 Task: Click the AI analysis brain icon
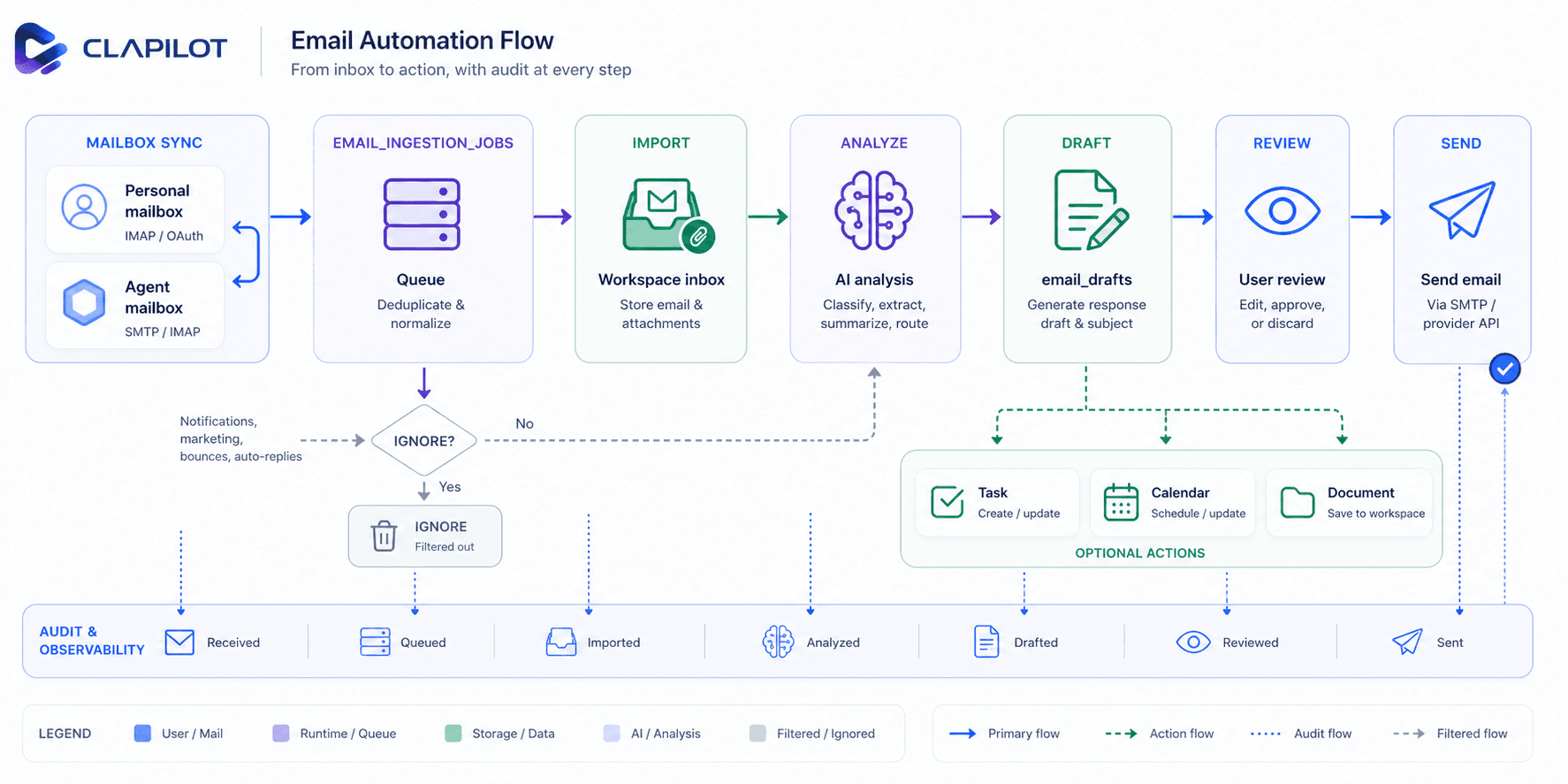pyautogui.click(x=873, y=210)
